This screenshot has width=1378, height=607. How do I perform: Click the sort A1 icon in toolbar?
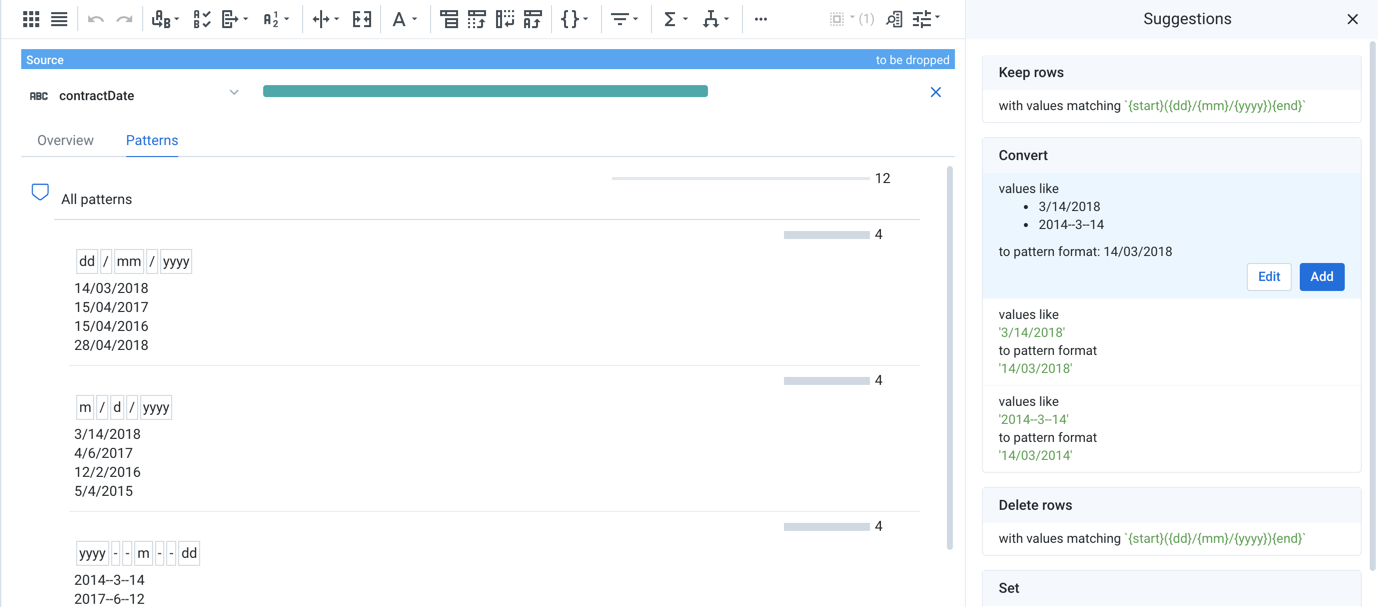point(270,18)
